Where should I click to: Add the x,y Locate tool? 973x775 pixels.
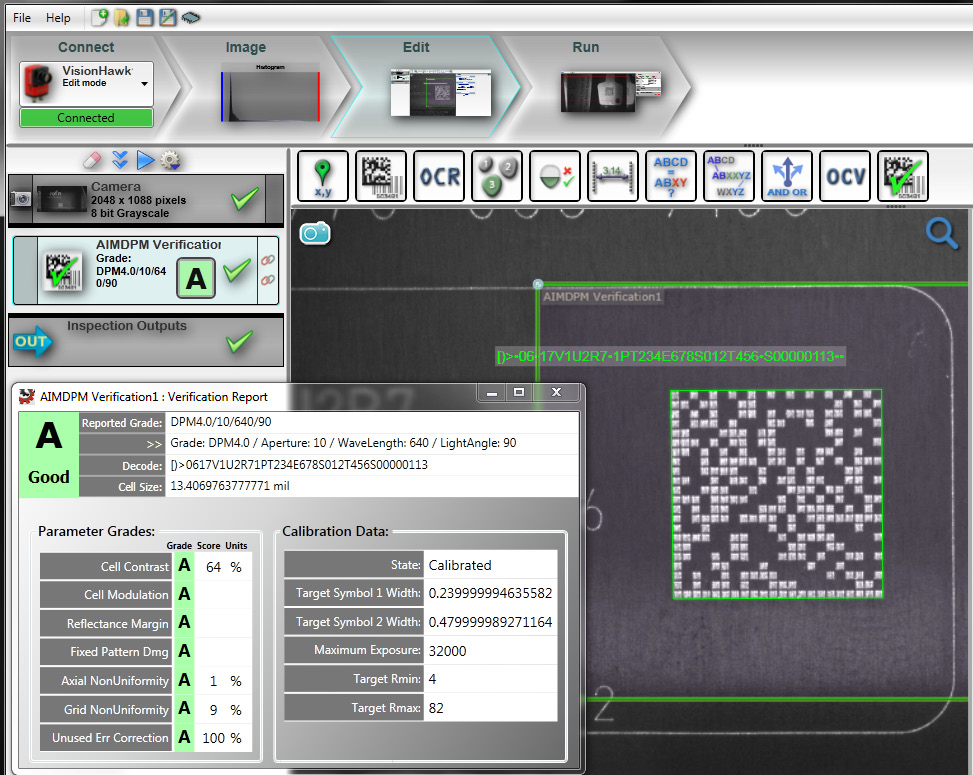323,176
